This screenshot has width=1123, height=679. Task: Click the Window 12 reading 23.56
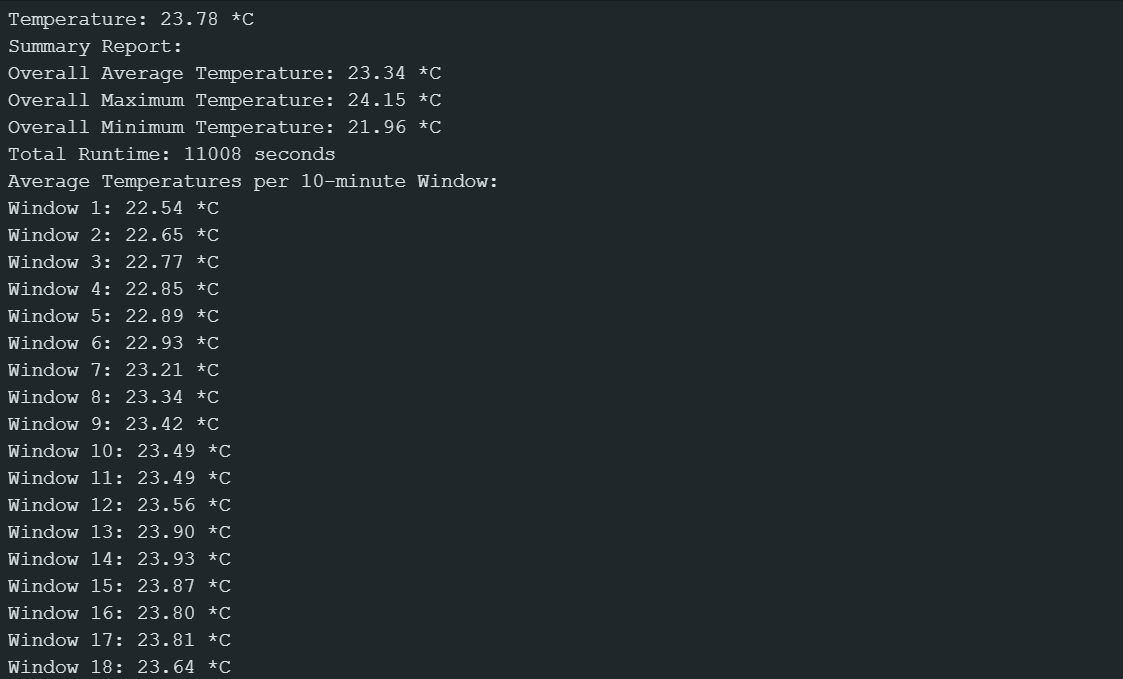(x=166, y=505)
